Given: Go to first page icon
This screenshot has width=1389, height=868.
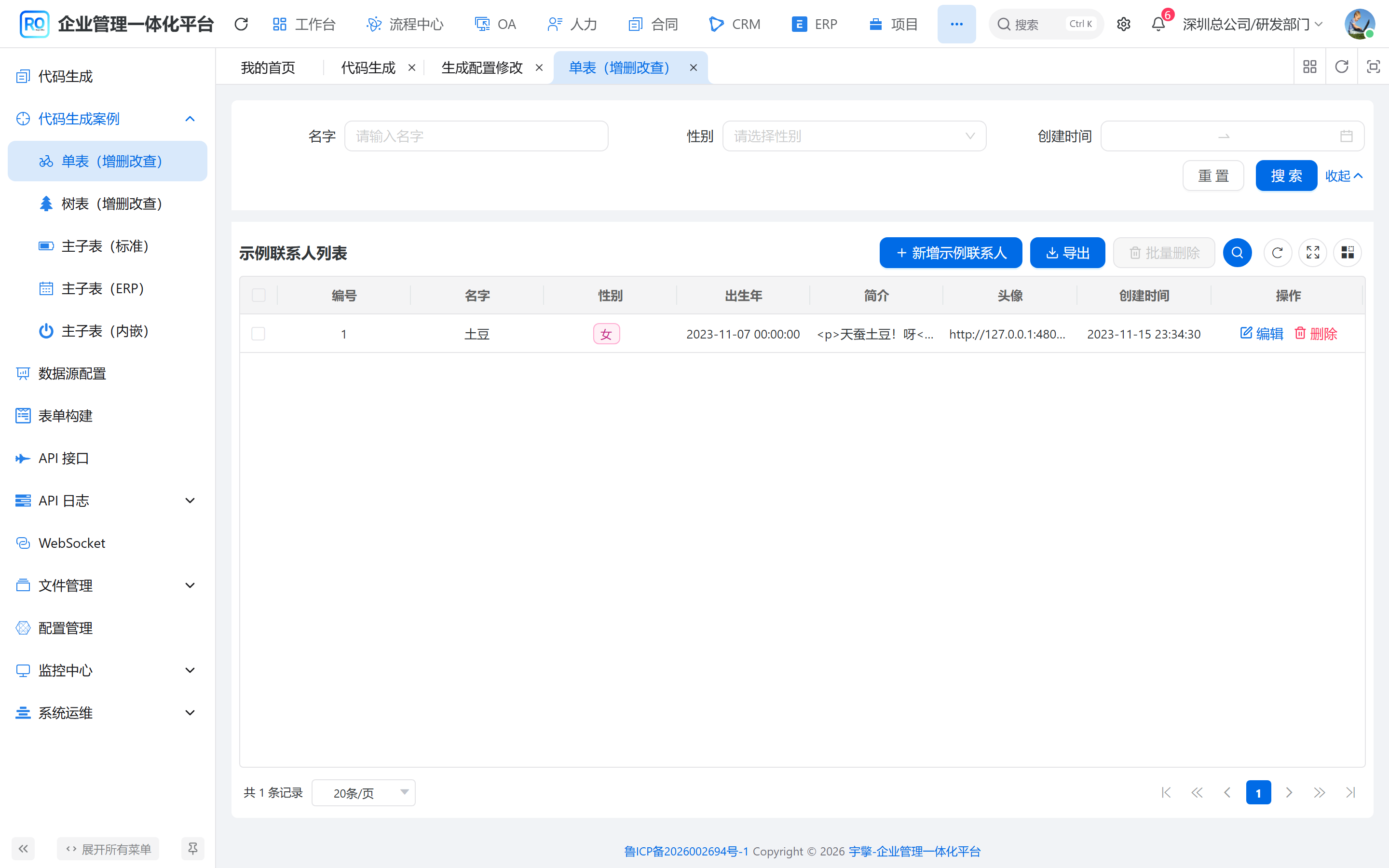Looking at the screenshot, I should pyautogui.click(x=1166, y=793).
